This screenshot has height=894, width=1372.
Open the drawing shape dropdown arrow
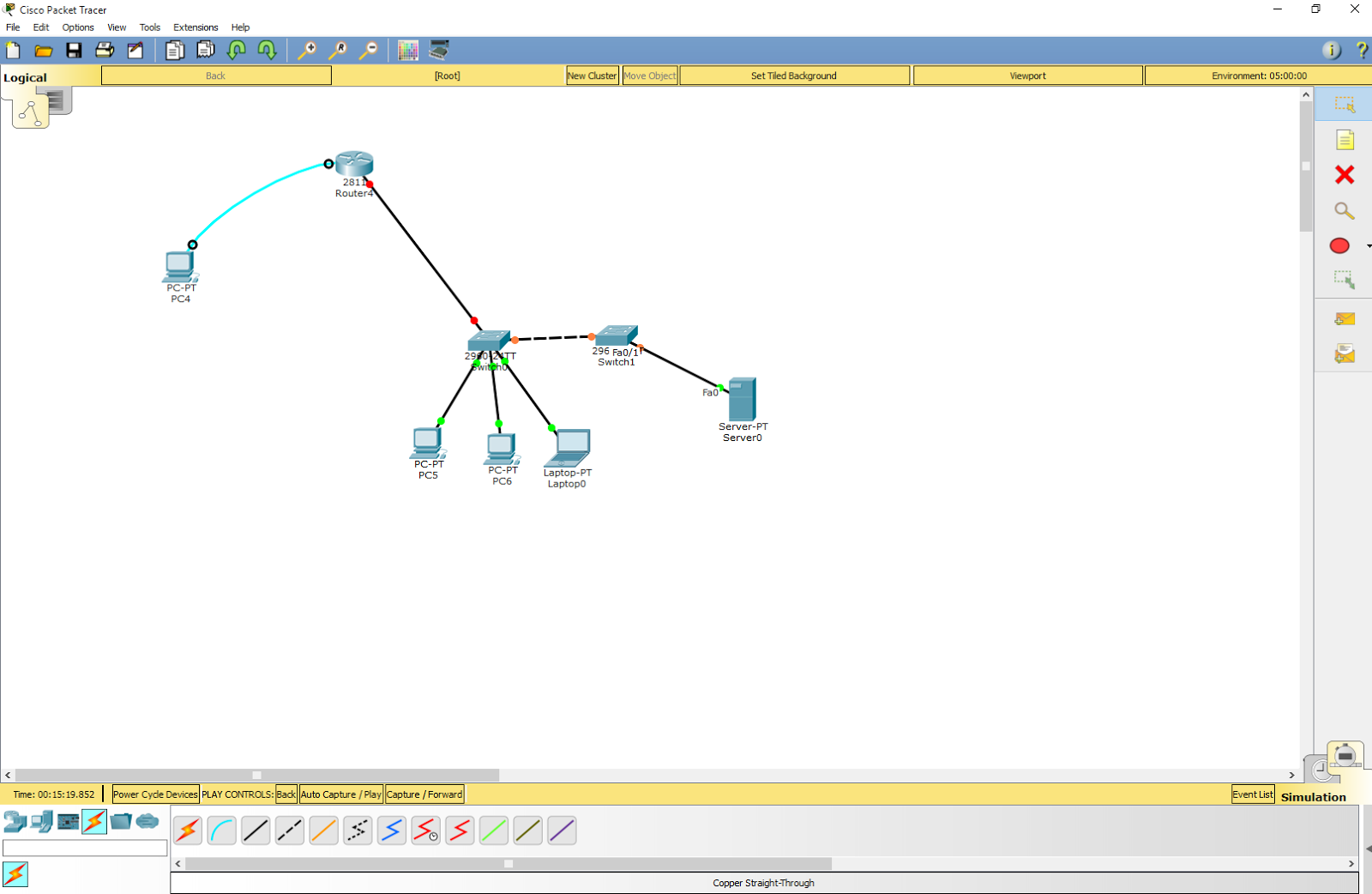(x=1367, y=246)
